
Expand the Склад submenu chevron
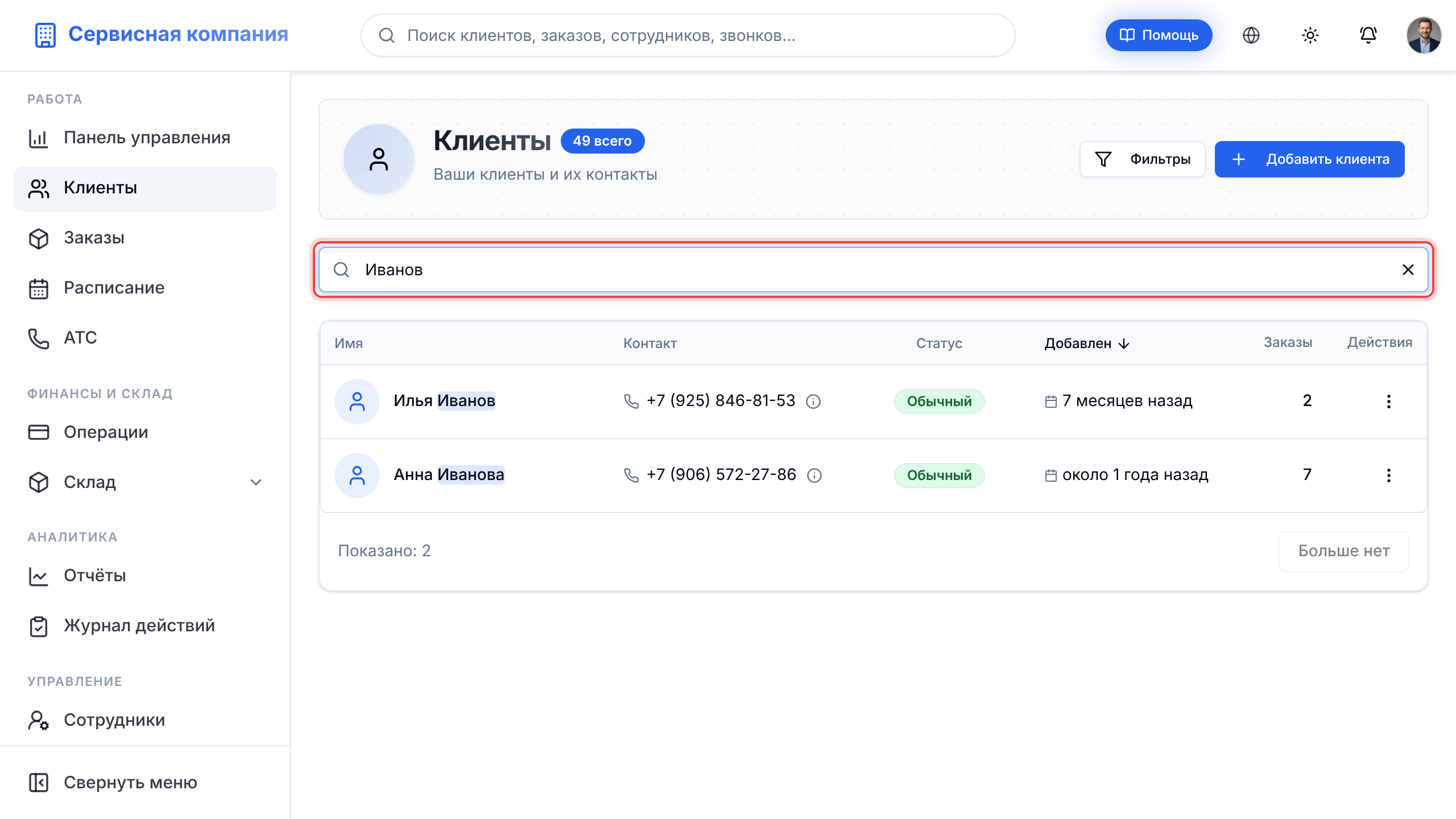pos(256,482)
